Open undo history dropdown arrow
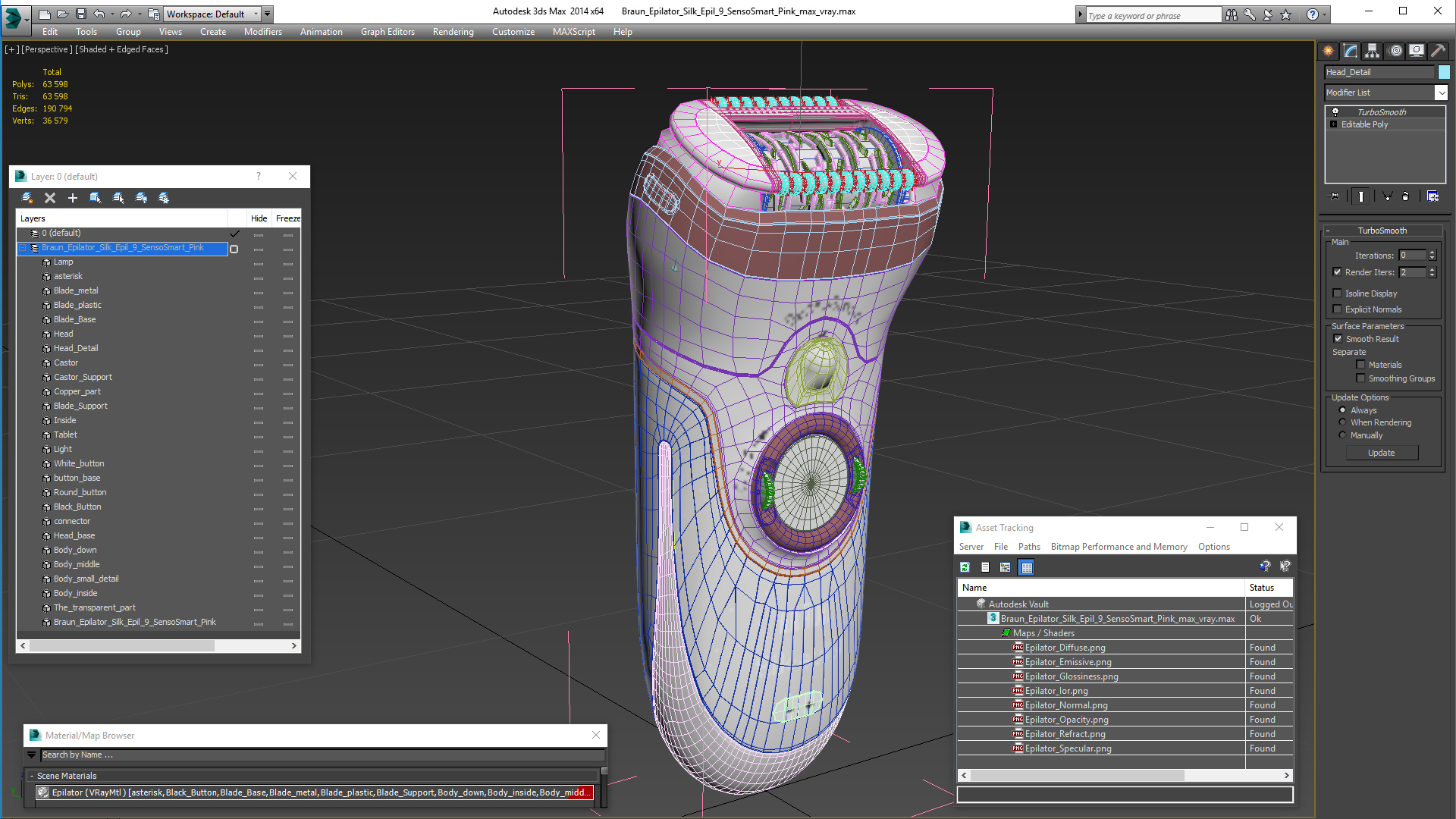 (x=112, y=14)
